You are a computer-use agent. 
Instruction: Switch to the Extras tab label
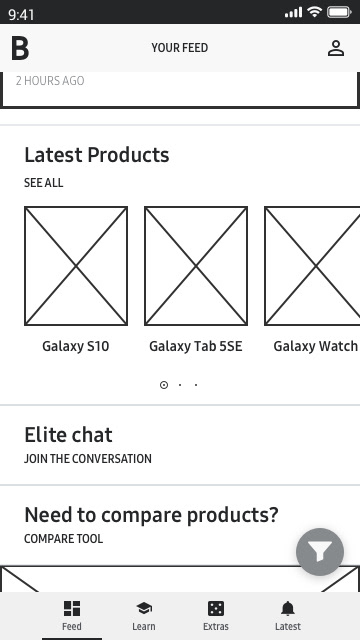[x=216, y=626]
